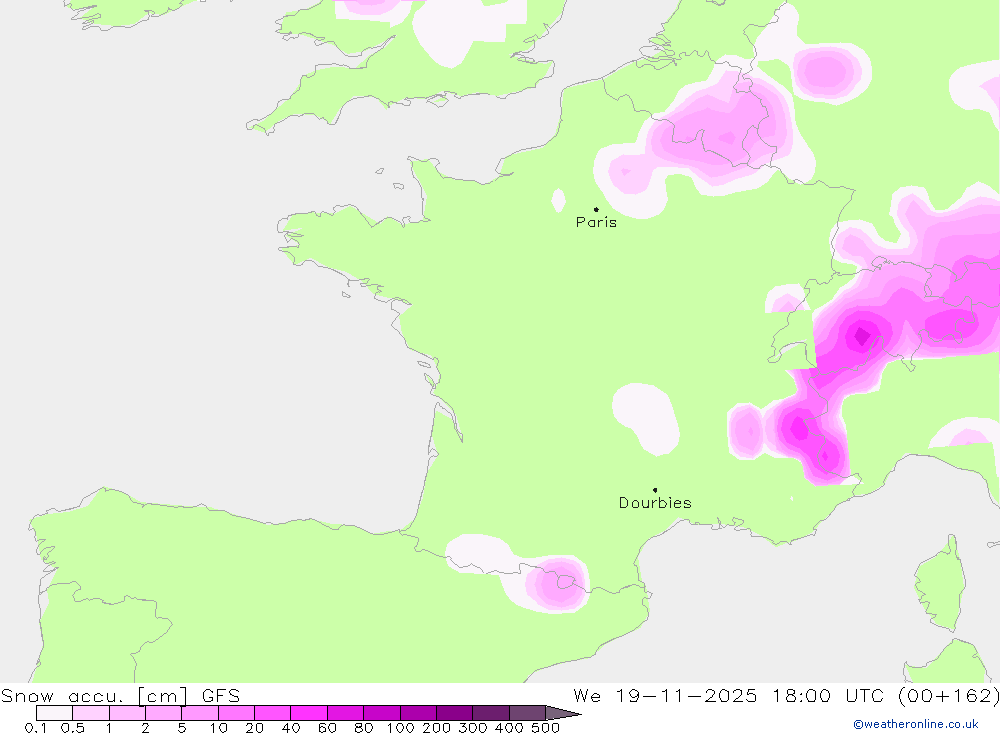The height and width of the screenshot is (733, 1000).
Task: Click the '200' legend scale value
Action: (436, 728)
